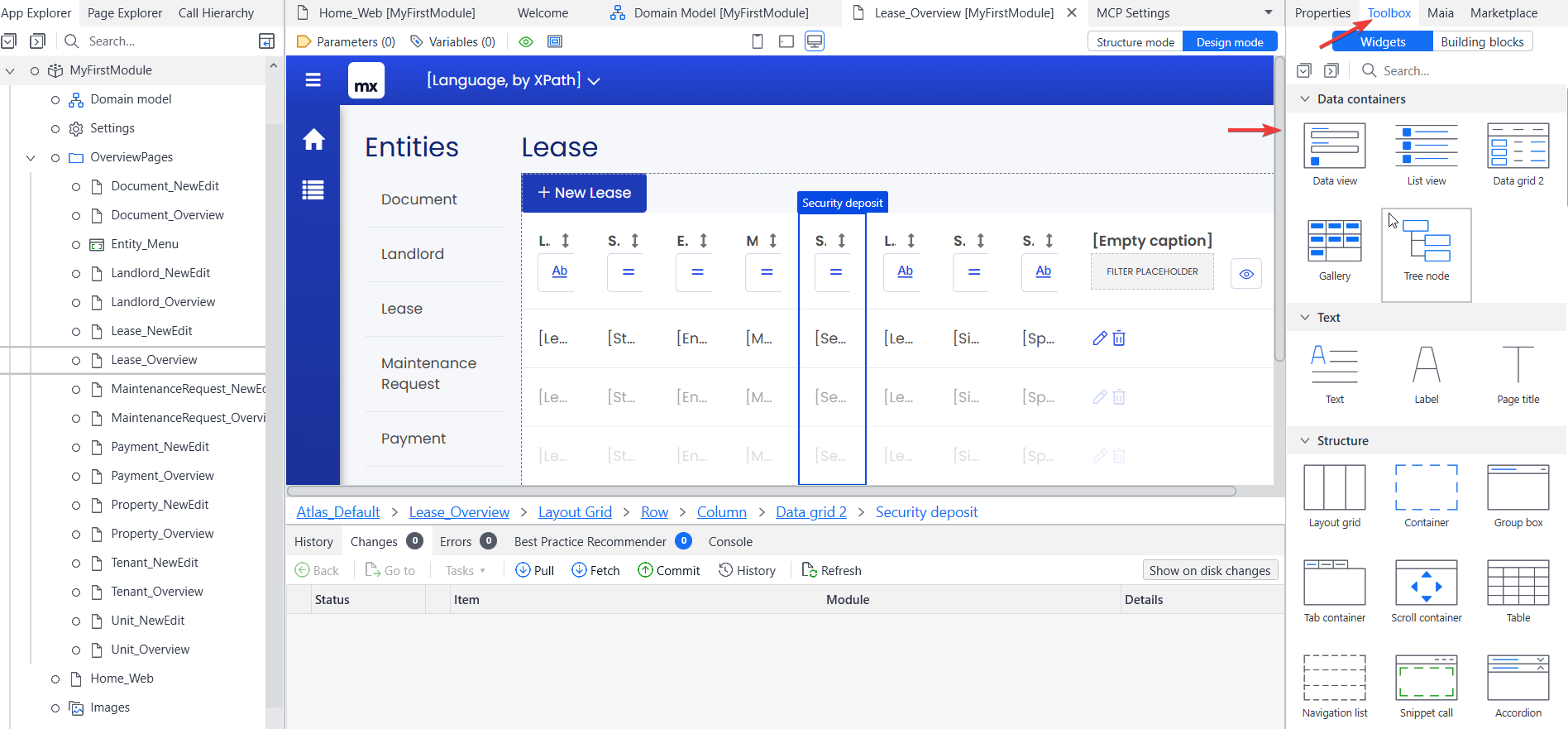1568x729 pixels.
Task: Click the hamburger menu icon in page header
Action: 313,80
